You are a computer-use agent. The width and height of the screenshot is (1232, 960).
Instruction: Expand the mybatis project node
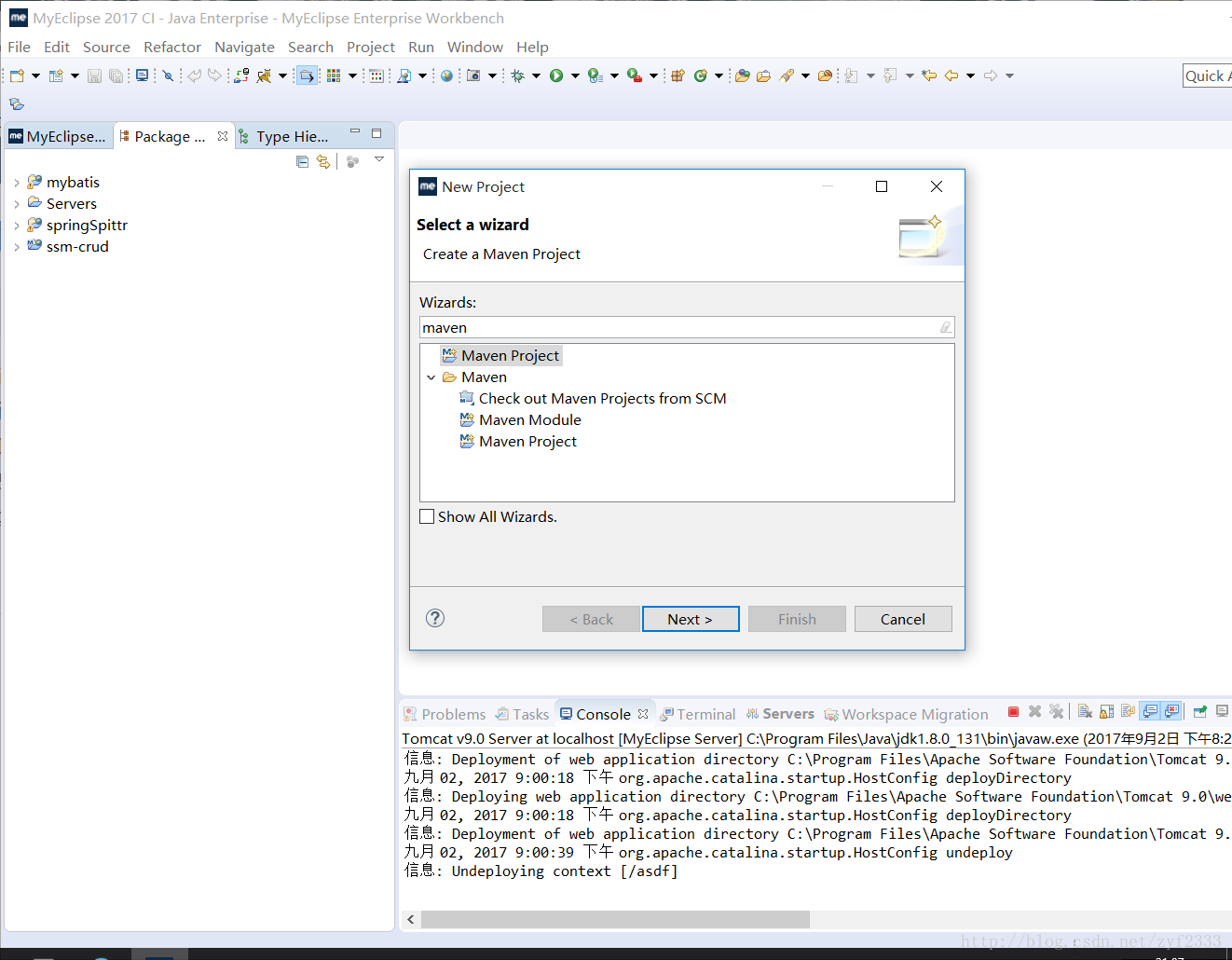click(17, 183)
